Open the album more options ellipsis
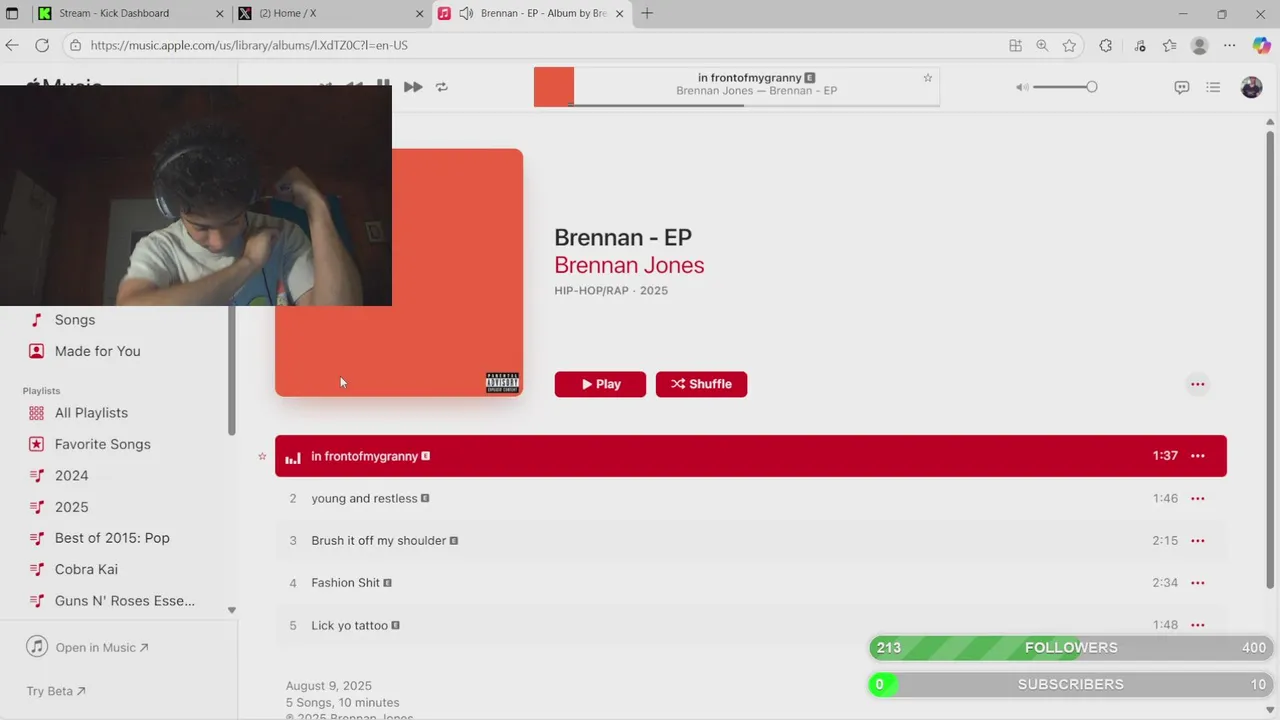 pyautogui.click(x=1197, y=384)
